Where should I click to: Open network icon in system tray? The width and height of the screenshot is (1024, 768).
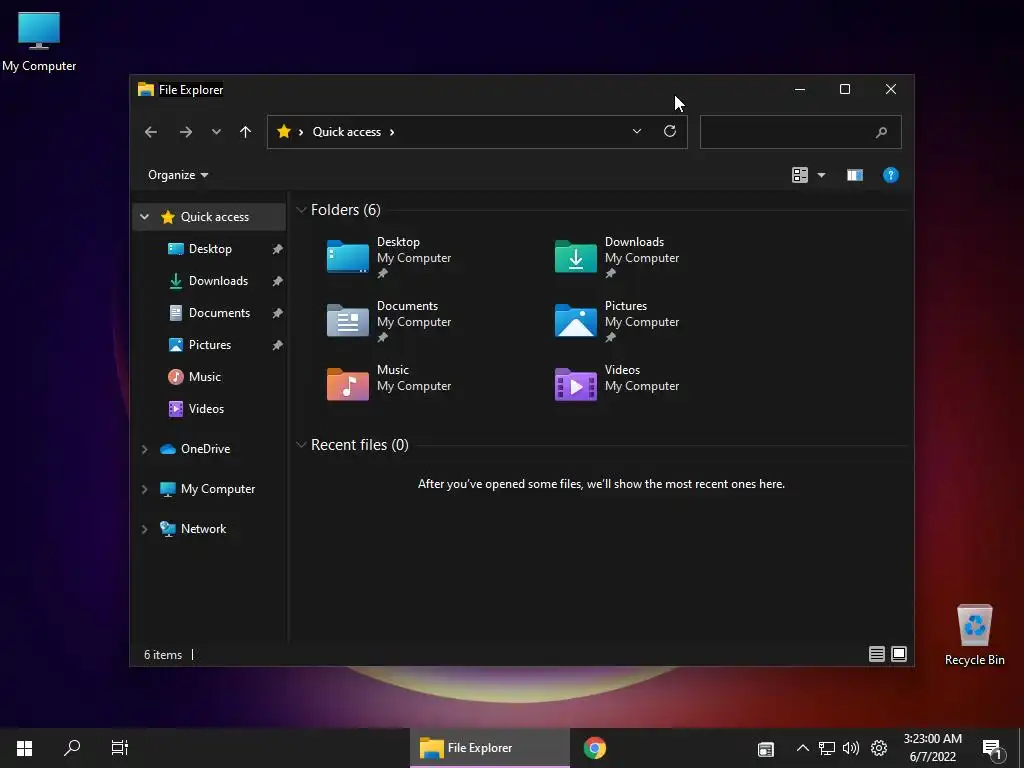pyautogui.click(x=827, y=748)
